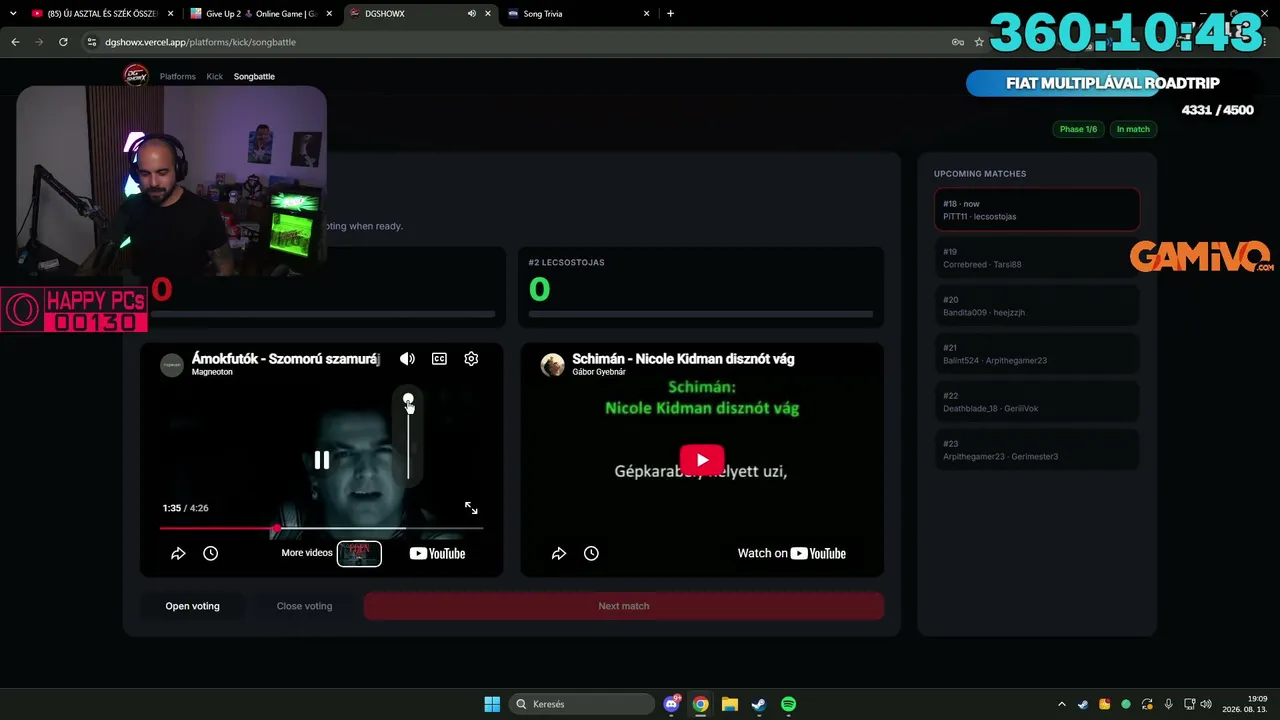1280x720 pixels.
Task: Expand the tab search dropdown arrow
Action: (x=13, y=14)
